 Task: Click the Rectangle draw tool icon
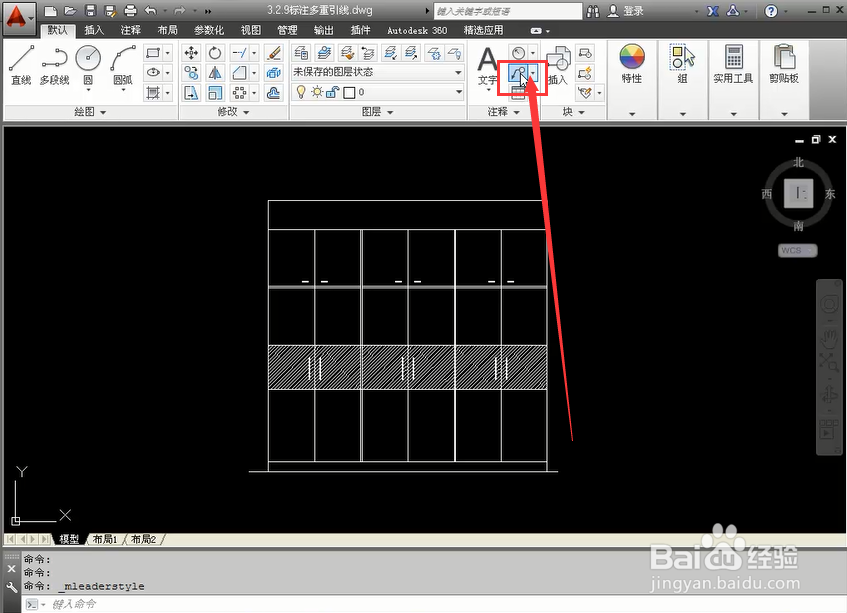coord(153,53)
